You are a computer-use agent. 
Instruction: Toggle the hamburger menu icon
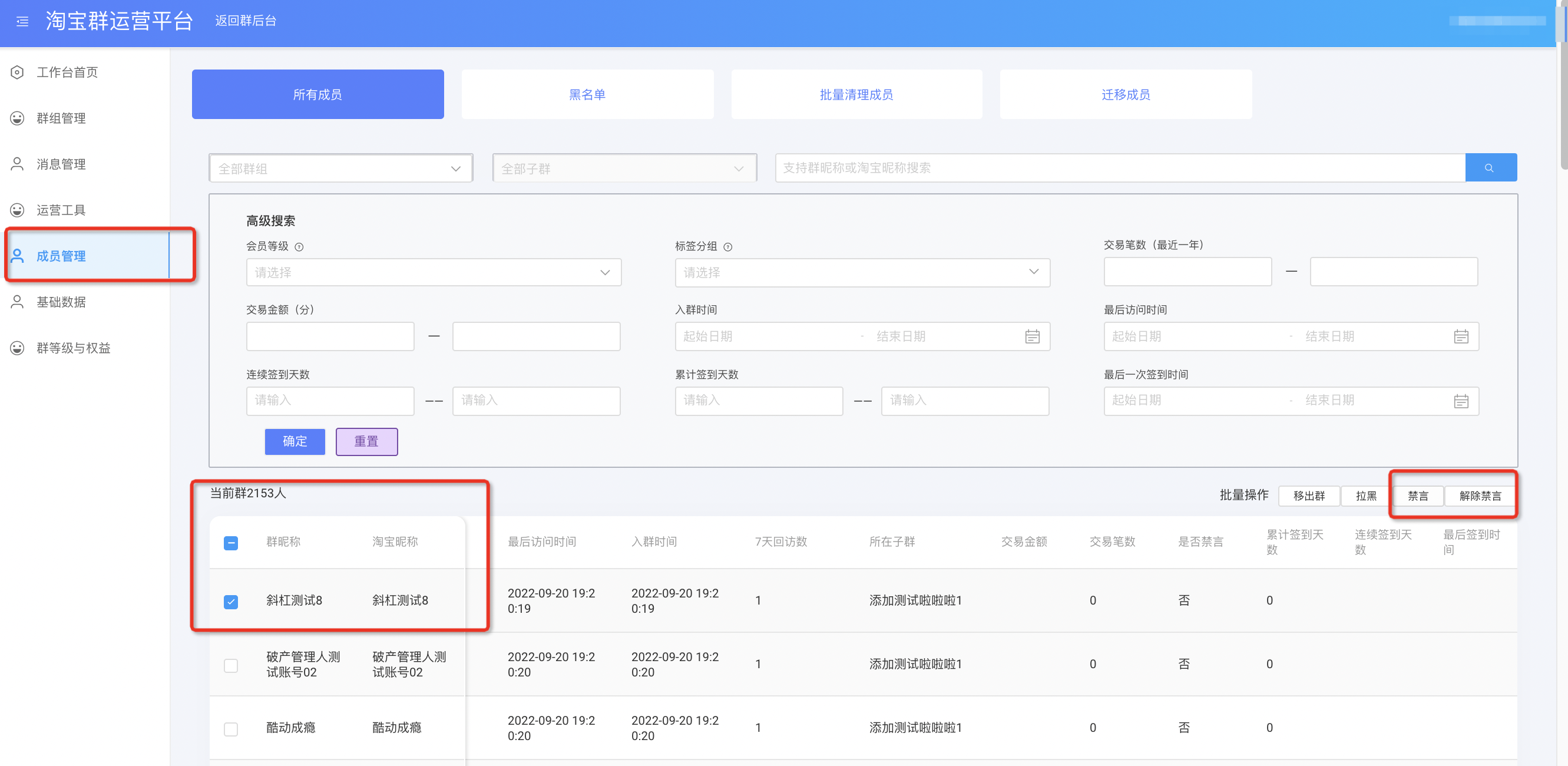[22, 21]
